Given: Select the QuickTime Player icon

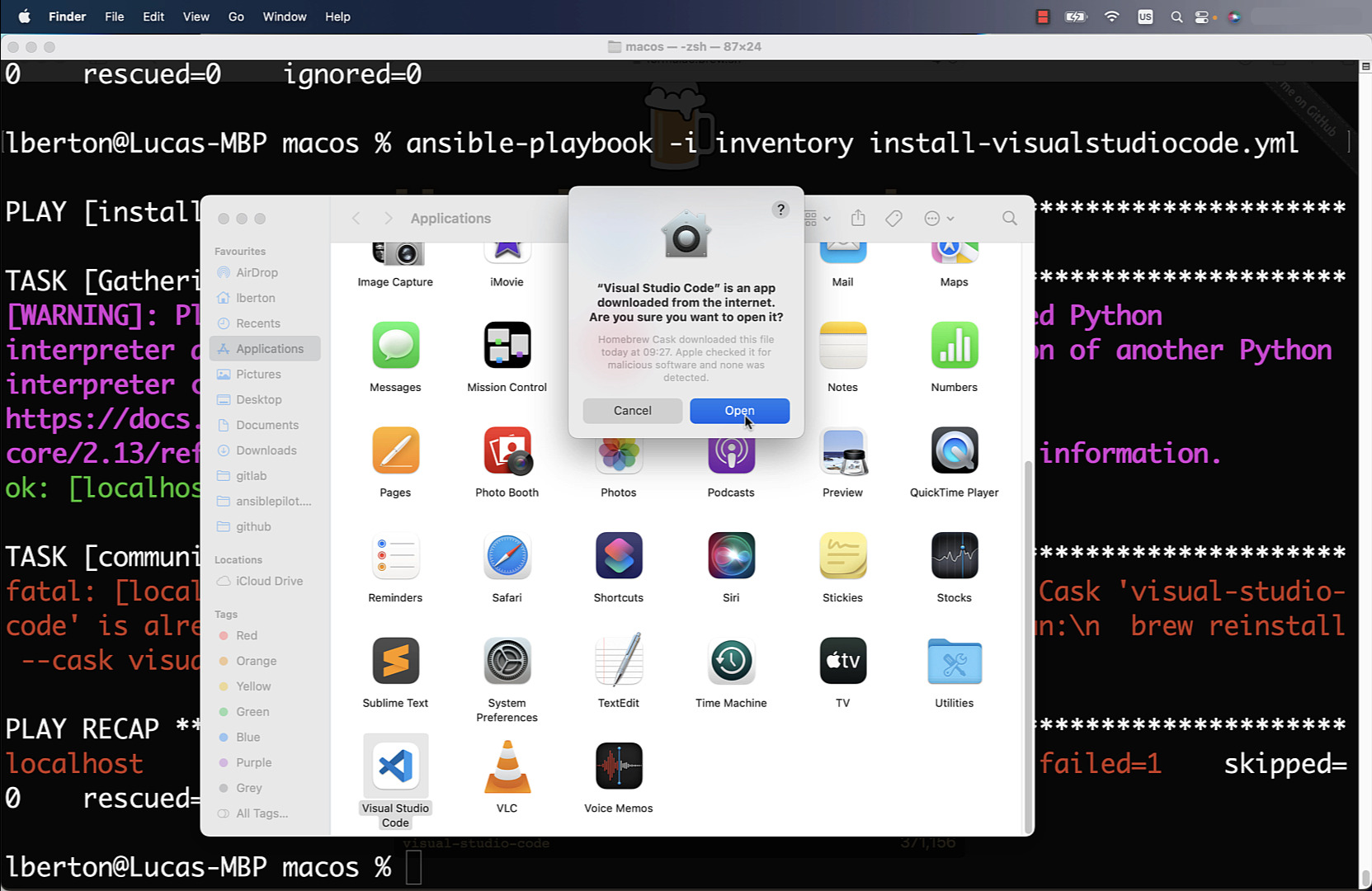Looking at the screenshot, I should [954, 451].
